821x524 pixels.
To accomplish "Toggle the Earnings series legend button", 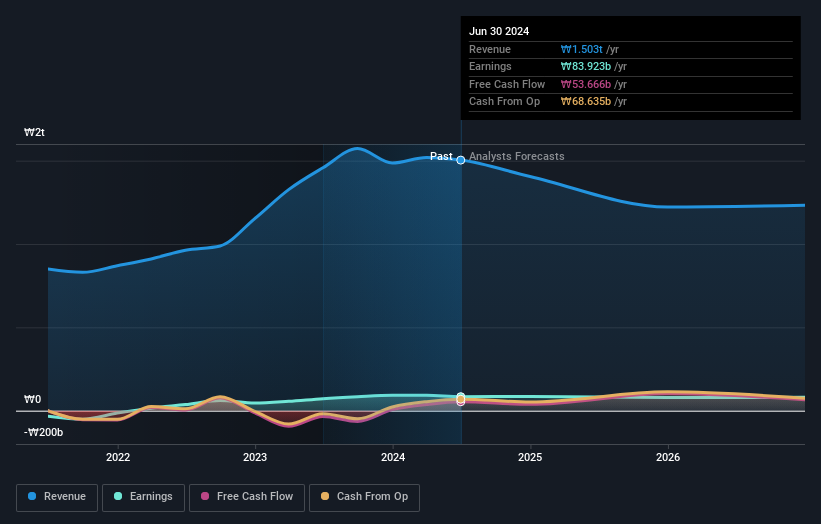I will (x=143, y=497).
